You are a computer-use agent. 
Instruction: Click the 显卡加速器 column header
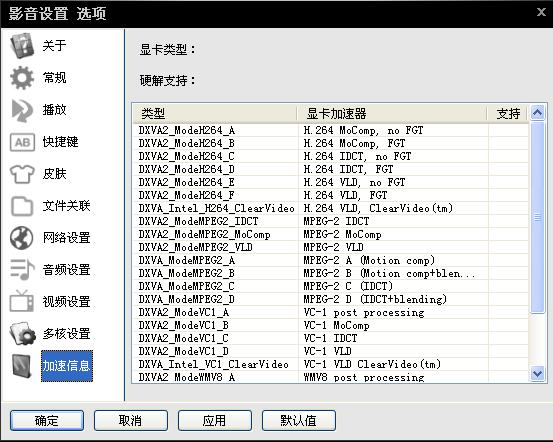point(392,114)
